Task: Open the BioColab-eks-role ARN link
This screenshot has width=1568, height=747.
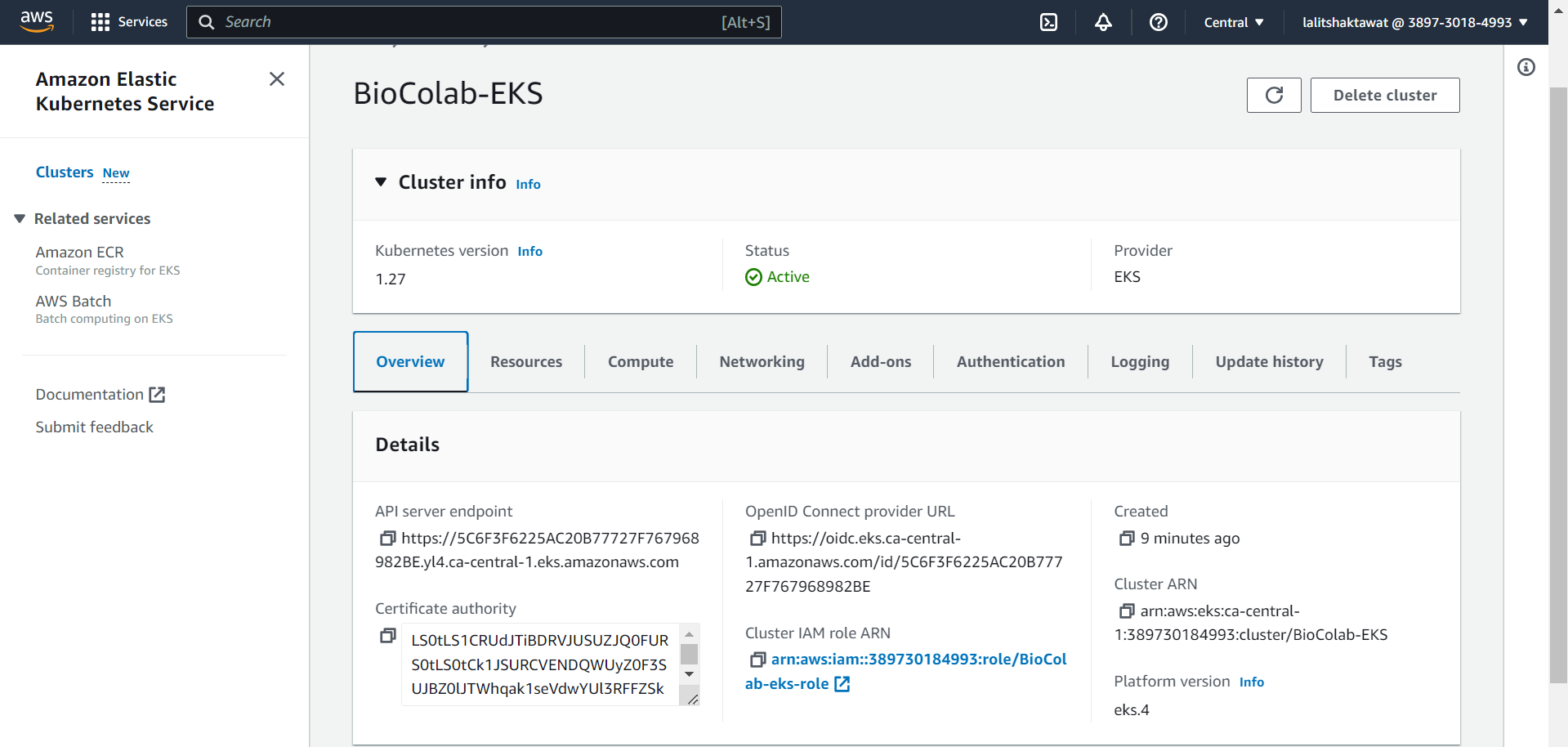Action: 905,671
